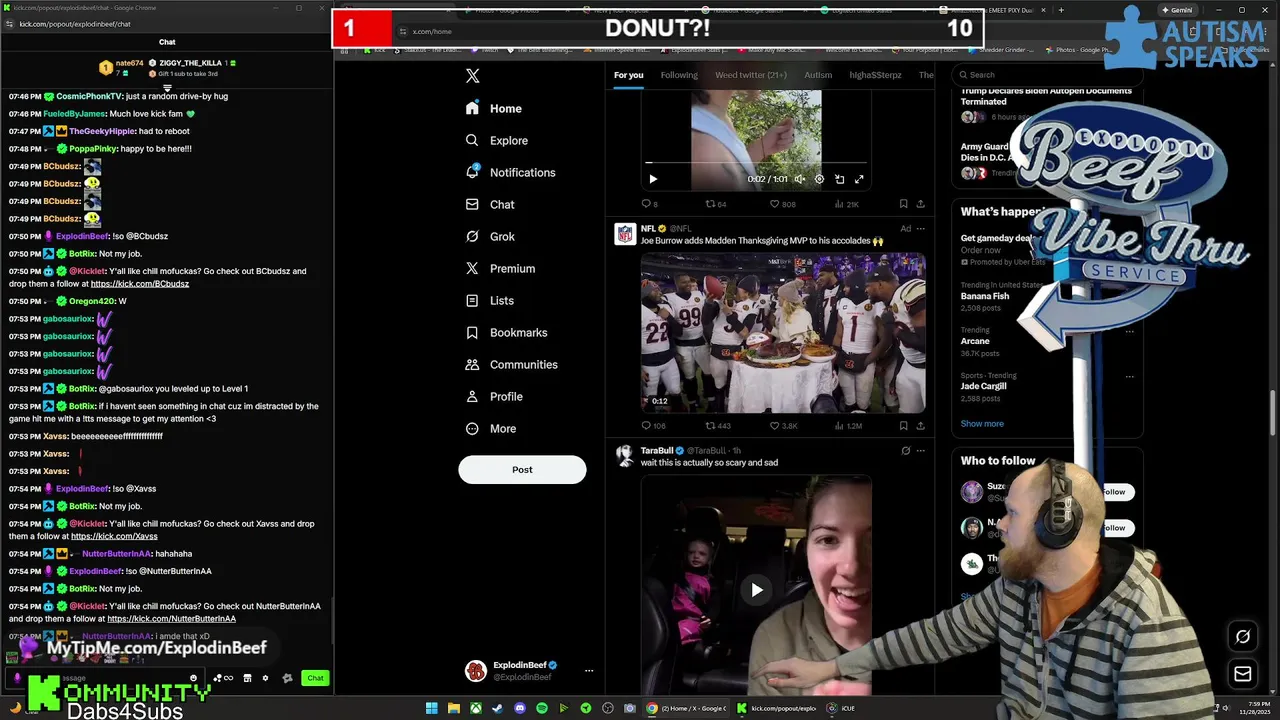Play the top video in the feed
1280x720 pixels.
click(653, 179)
